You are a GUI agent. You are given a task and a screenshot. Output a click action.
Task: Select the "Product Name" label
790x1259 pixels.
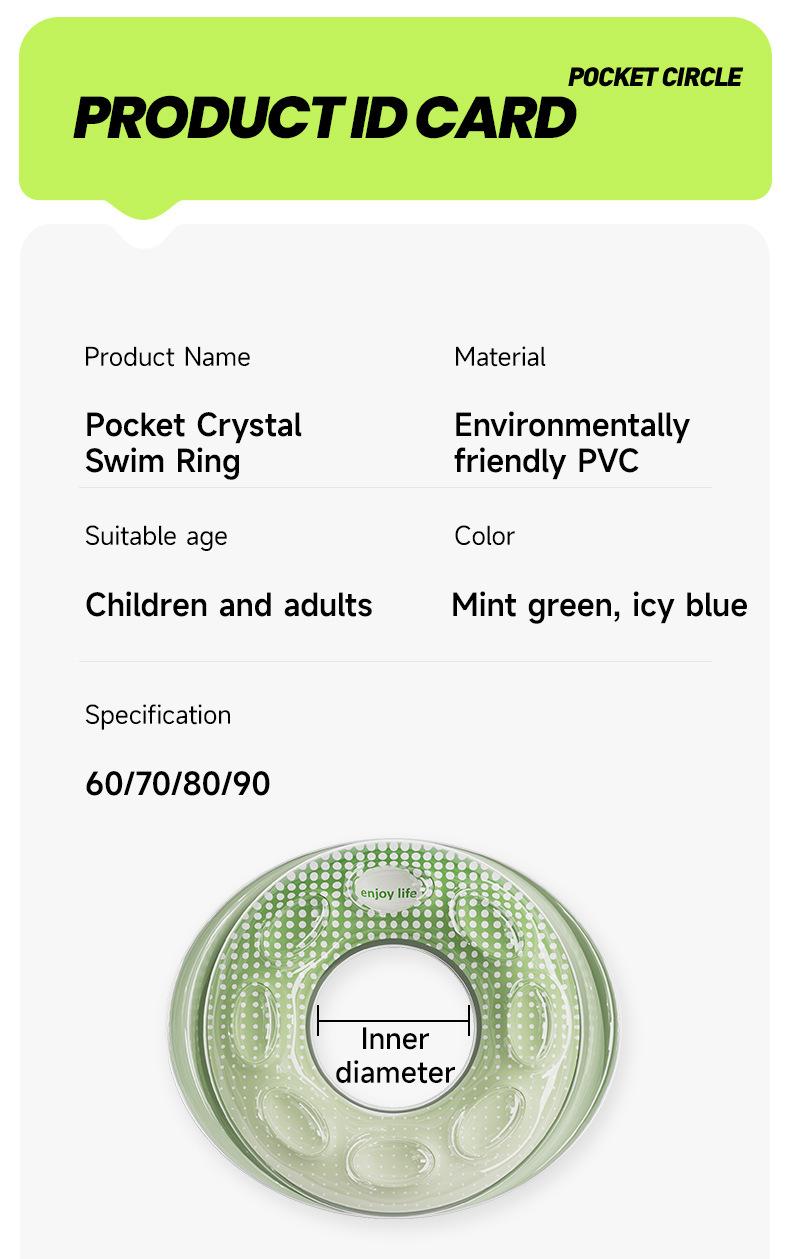[167, 357]
